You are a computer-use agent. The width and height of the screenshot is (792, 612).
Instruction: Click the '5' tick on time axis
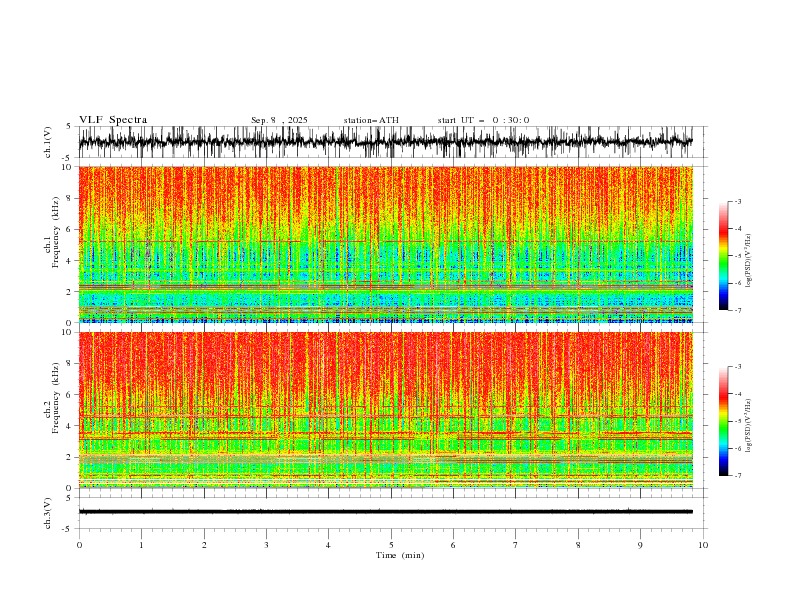coord(391,545)
